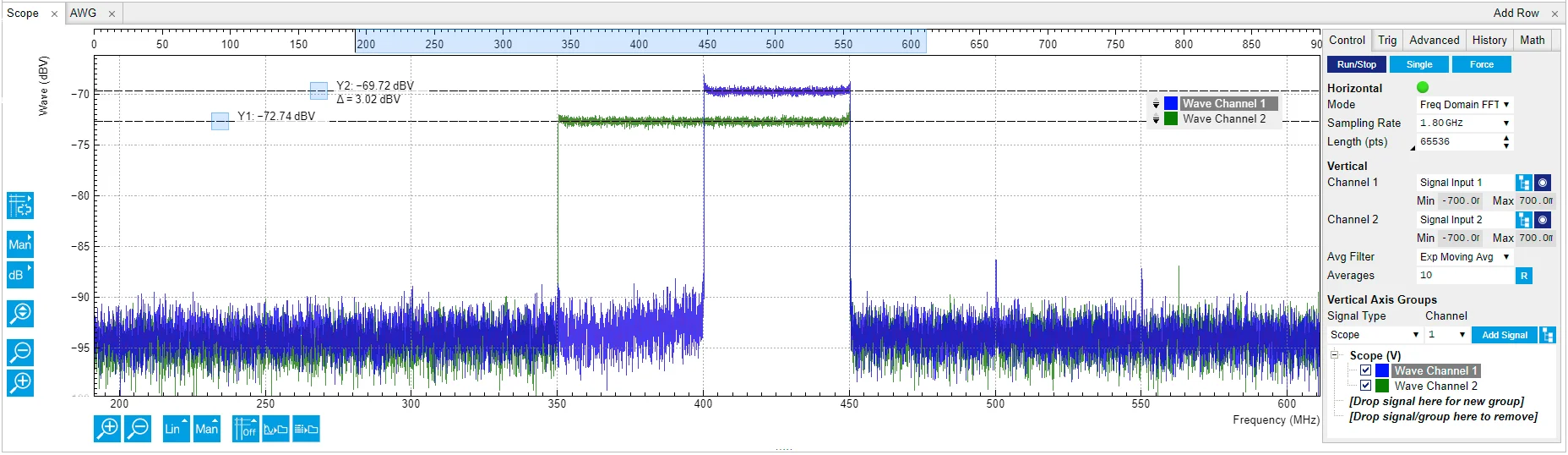This screenshot has height=455, width=1568.
Task: Expand Wave Channel 2 legend arrow
Action: coord(1156,119)
